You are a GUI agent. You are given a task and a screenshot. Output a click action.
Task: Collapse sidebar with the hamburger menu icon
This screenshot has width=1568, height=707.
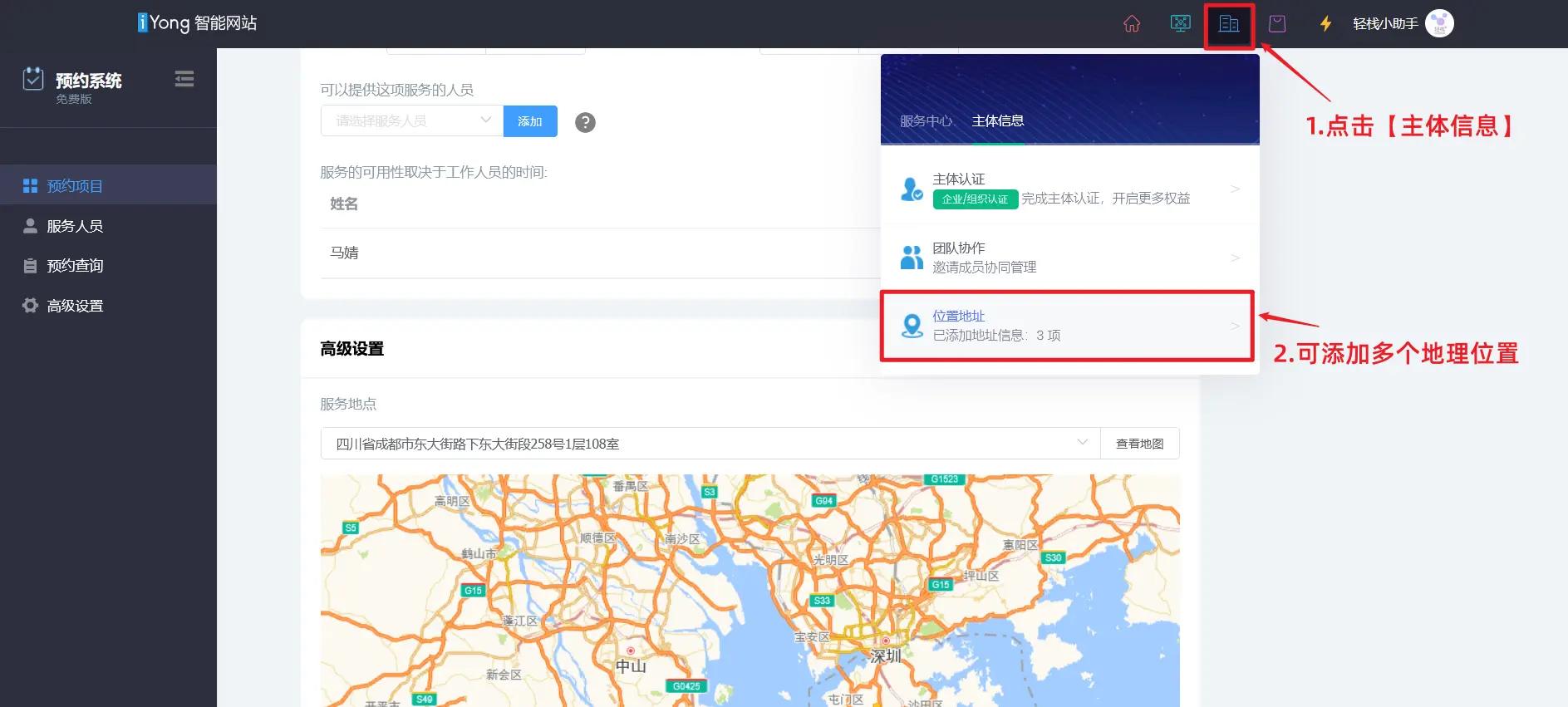(184, 79)
